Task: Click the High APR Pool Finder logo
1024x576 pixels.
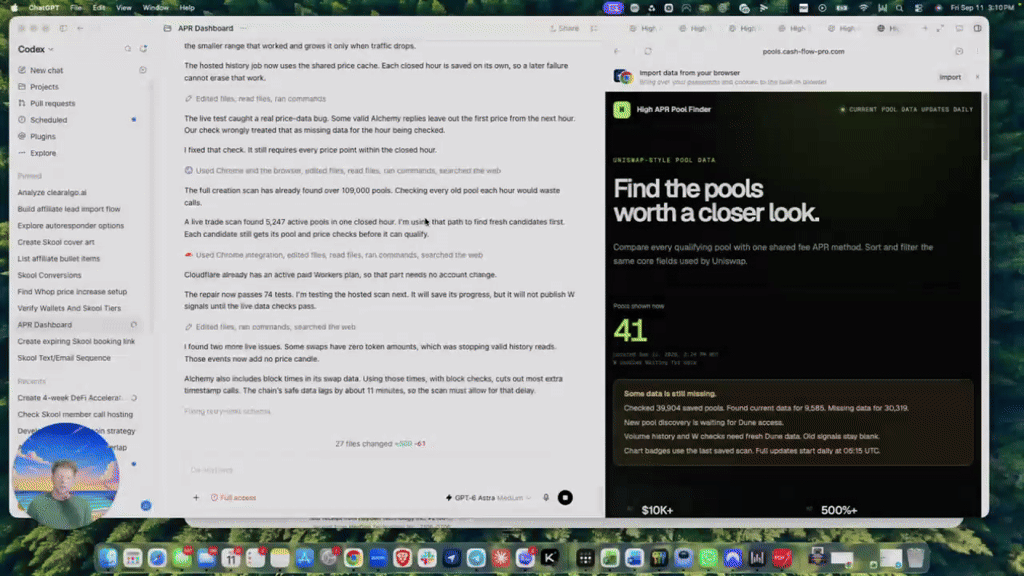Action: [x=622, y=110]
